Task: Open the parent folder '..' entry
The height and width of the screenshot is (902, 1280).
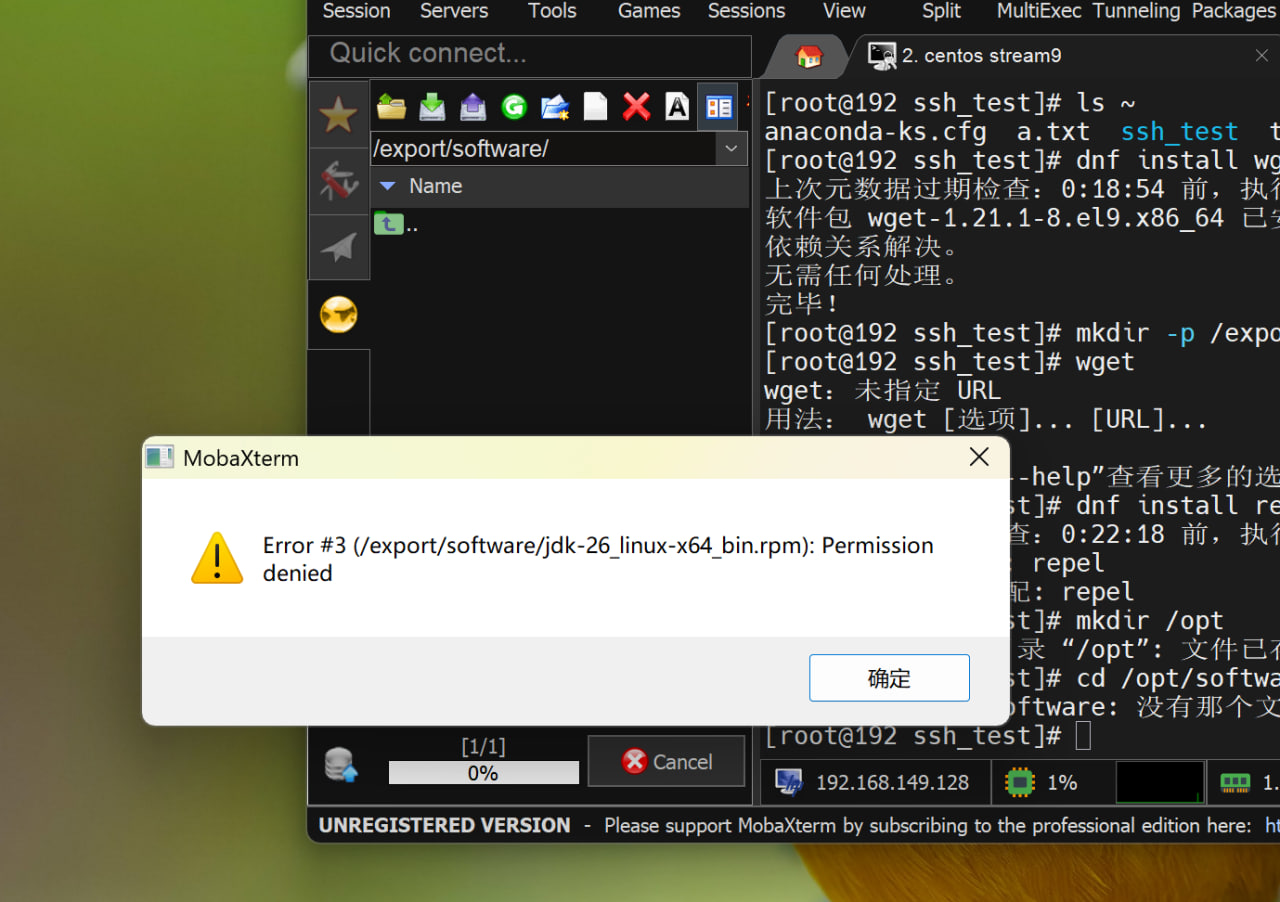Action: point(397,224)
